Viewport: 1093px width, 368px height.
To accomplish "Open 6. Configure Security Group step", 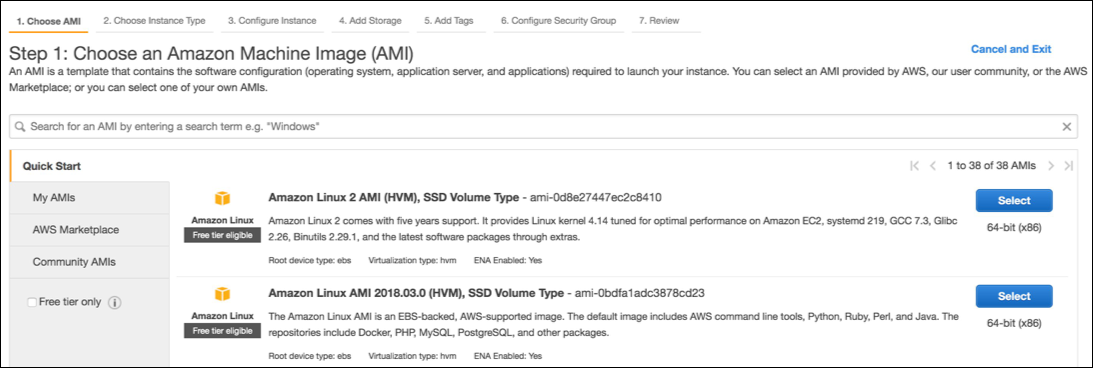I will [x=558, y=21].
